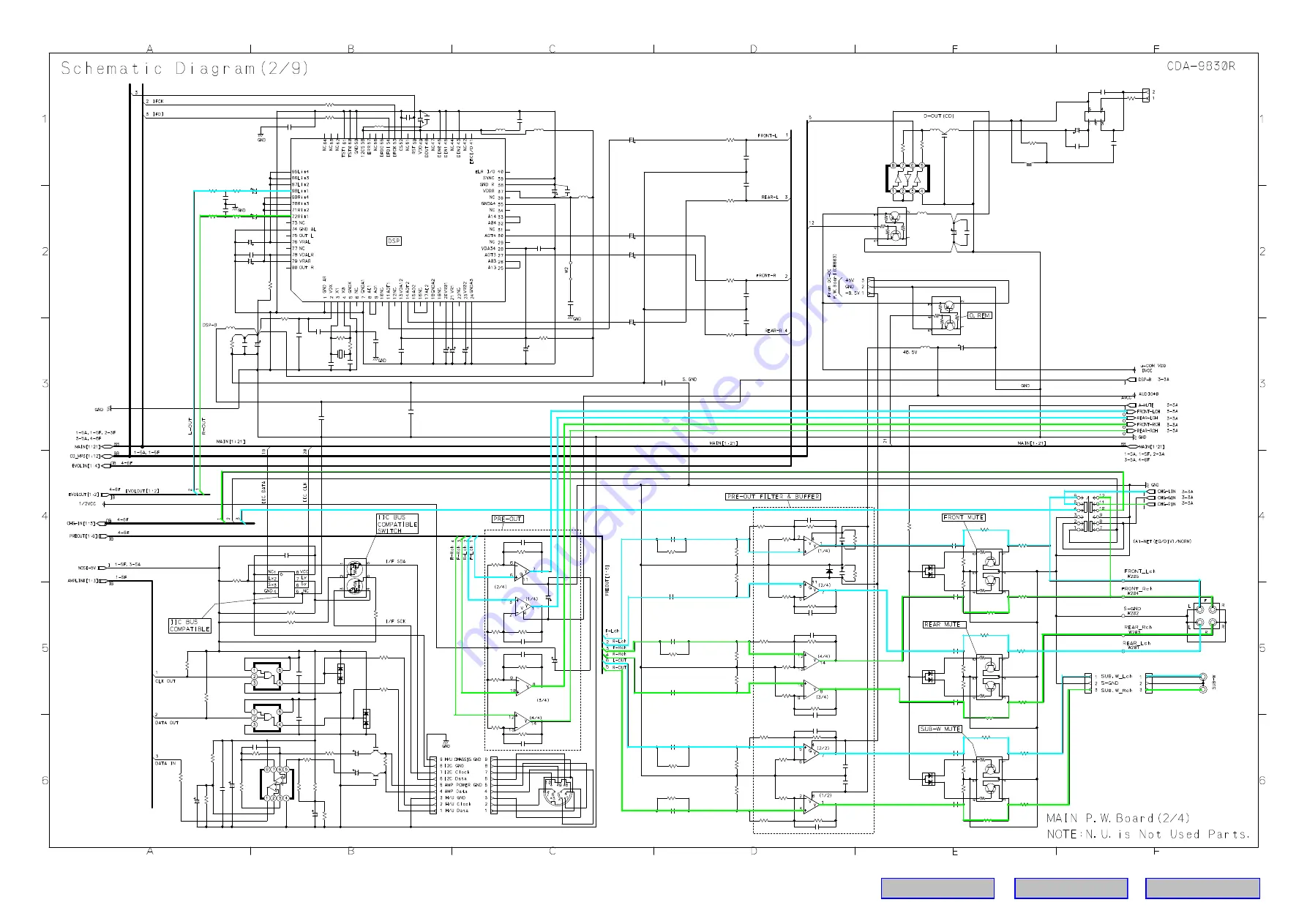Click 'NOTE: N.U. is Not Used Parts.'
This screenshot has height=924, width=1307.
click(x=1148, y=834)
